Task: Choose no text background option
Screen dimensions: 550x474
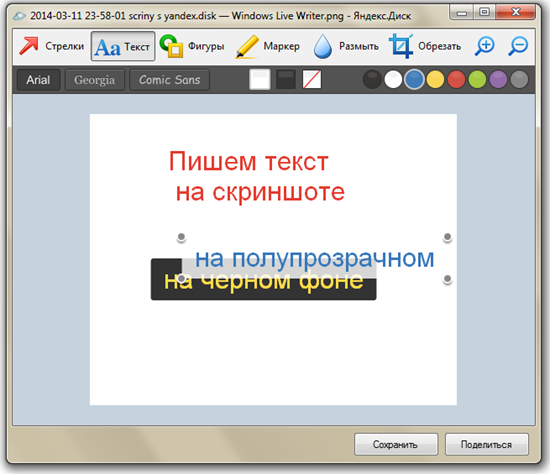Action: pos(312,79)
